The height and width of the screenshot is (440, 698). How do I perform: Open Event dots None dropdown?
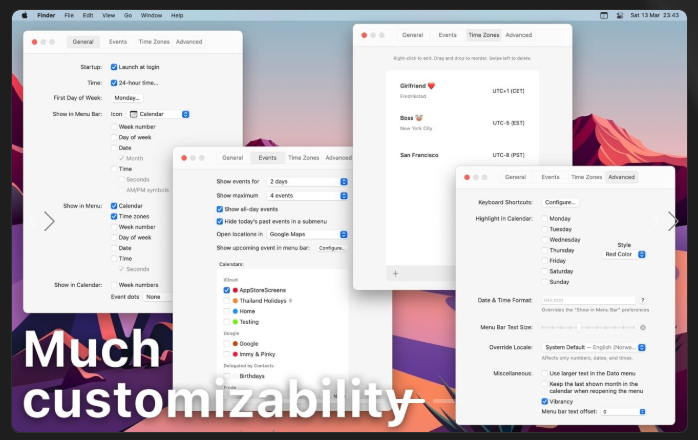[158, 297]
